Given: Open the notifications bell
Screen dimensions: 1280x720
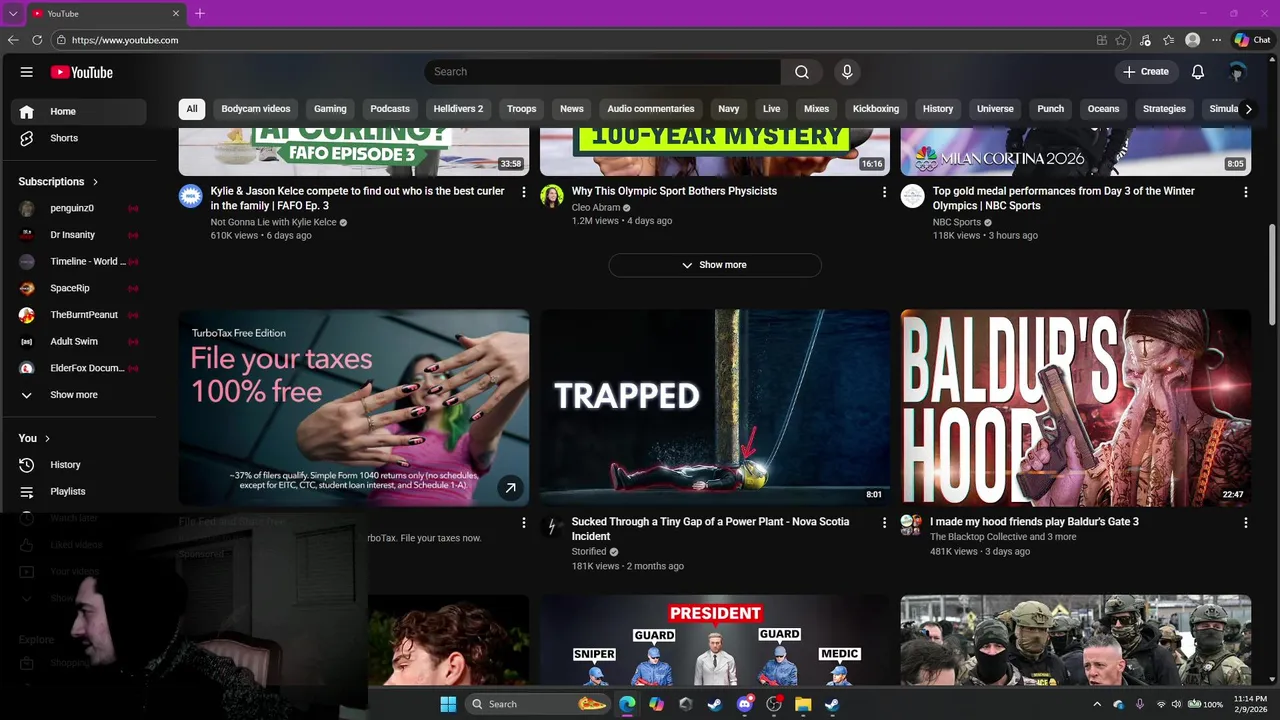Looking at the screenshot, I should [x=1198, y=72].
